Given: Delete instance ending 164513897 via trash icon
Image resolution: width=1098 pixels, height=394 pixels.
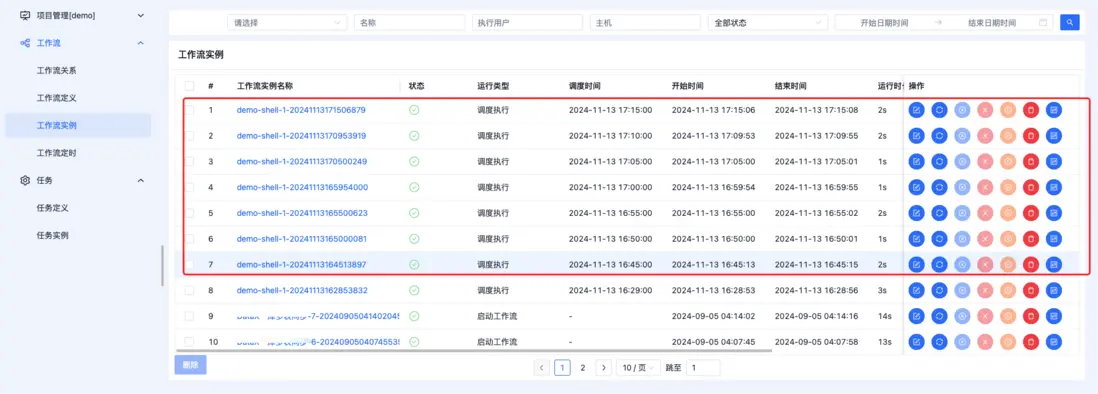Looking at the screenshot, I should point(1031,265).
